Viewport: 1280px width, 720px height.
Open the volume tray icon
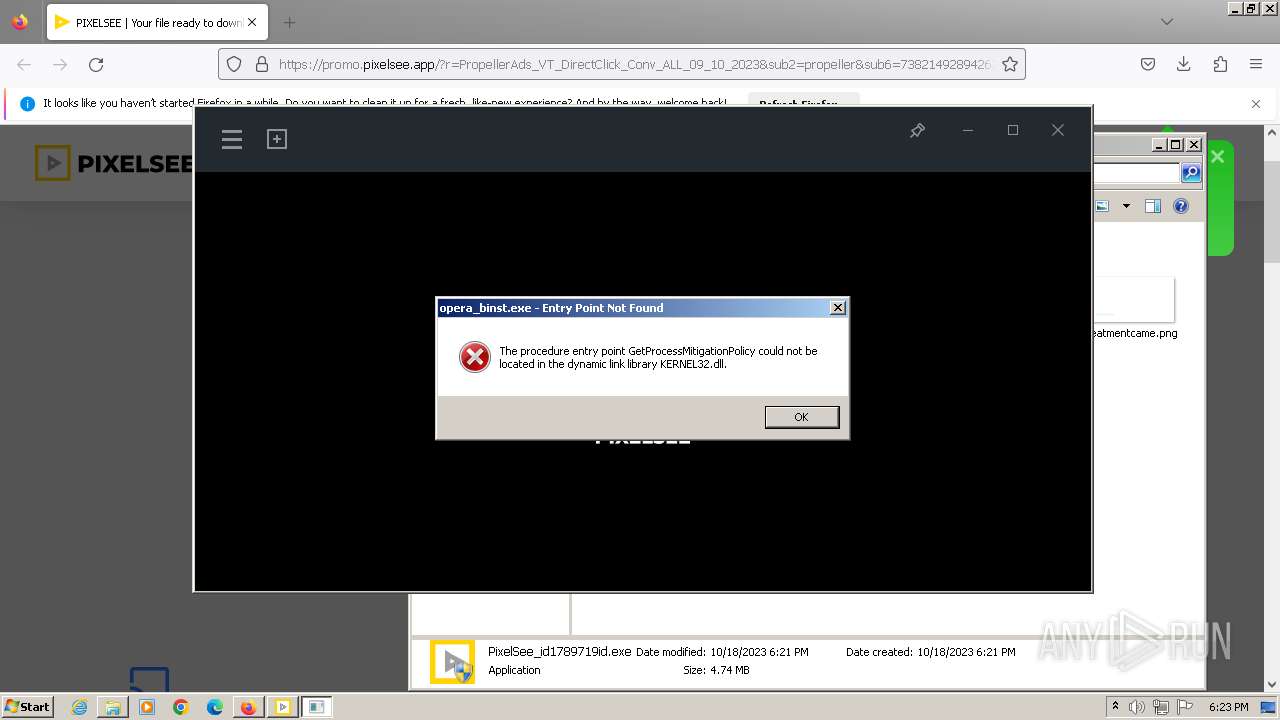coord(1137,707)
